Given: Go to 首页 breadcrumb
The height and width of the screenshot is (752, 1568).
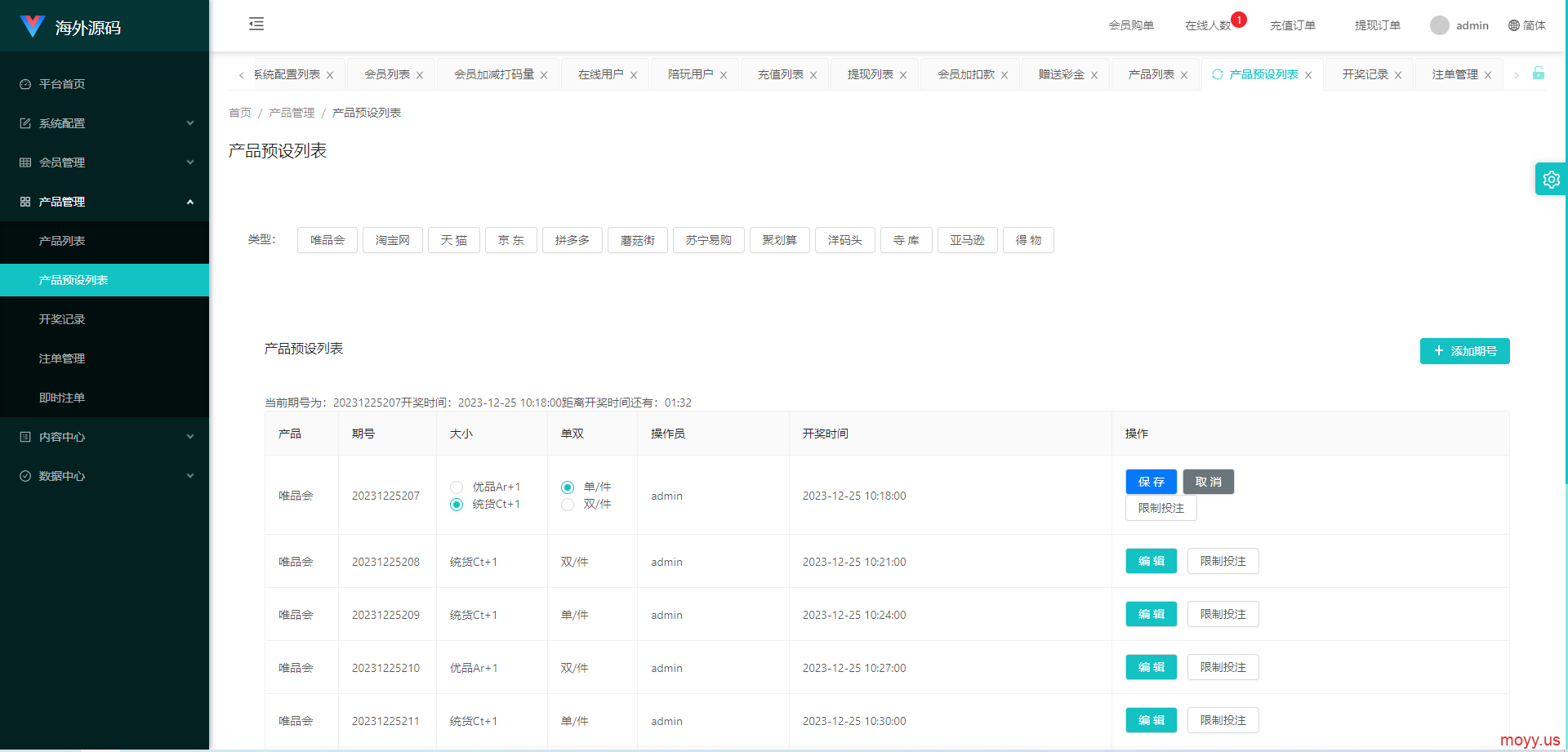Looking at the screenshot, I should pos(240,113).
